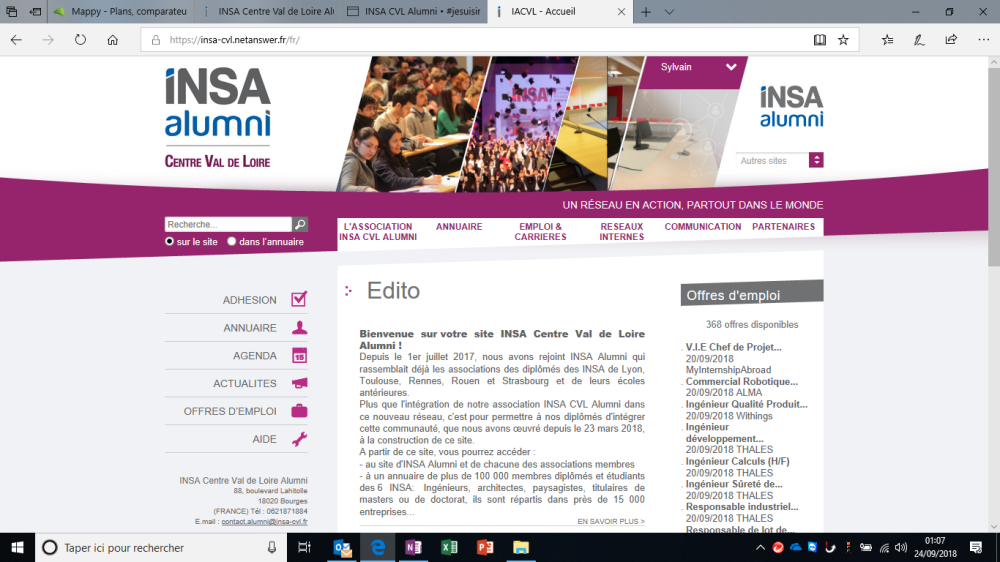Click the Offres d'emploi briefcase icon
The height and width of the screenshot is (562, 1000).
tap(299, 411)
